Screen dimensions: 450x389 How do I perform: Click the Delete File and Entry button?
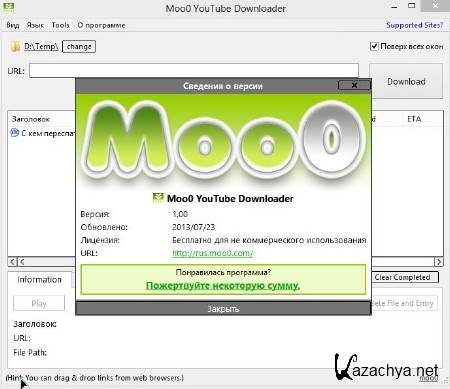click(404, 303)
